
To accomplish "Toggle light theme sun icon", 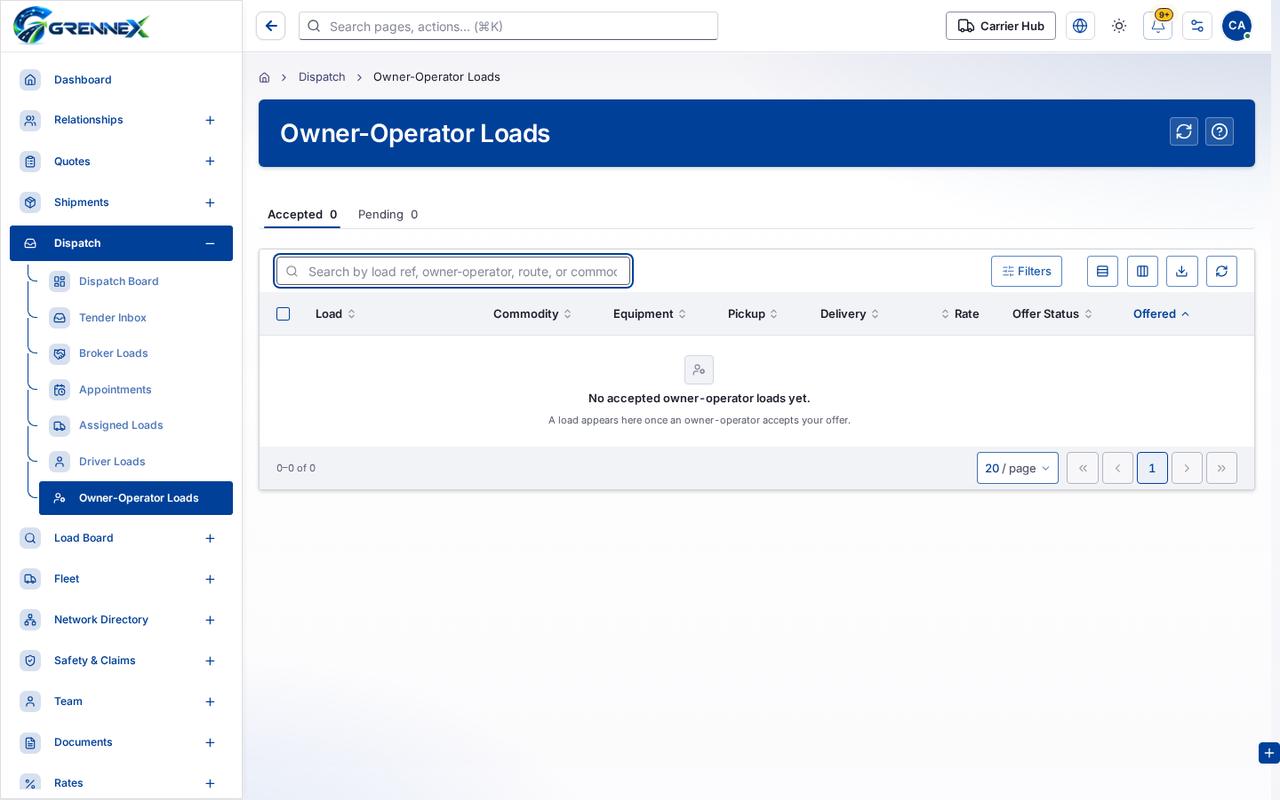I will point(1119,26).
